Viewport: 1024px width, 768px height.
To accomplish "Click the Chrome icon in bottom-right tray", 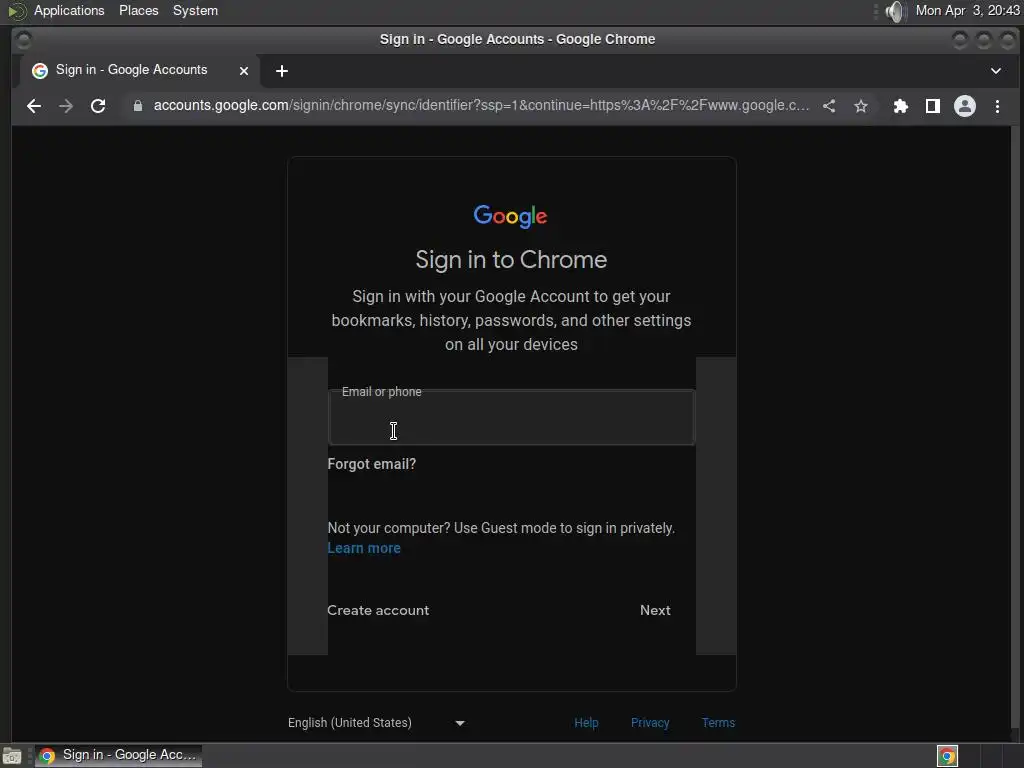I will (x=947, y=756).
